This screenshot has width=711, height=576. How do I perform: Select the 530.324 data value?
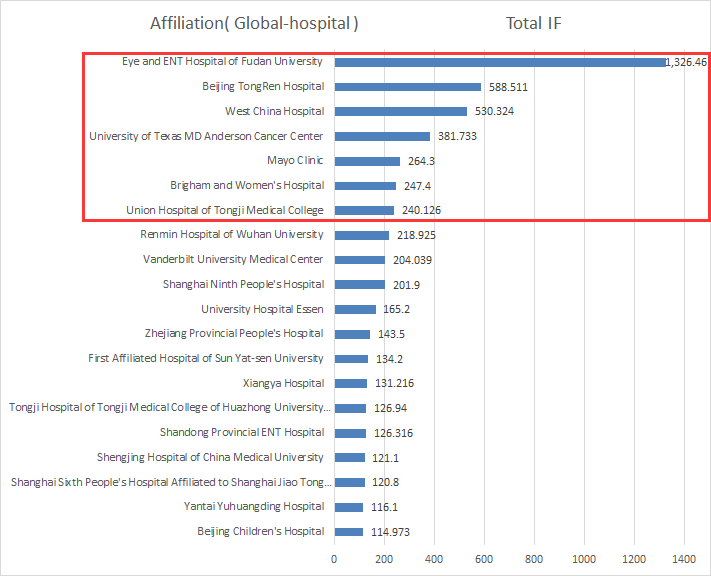tap(494, 112)
